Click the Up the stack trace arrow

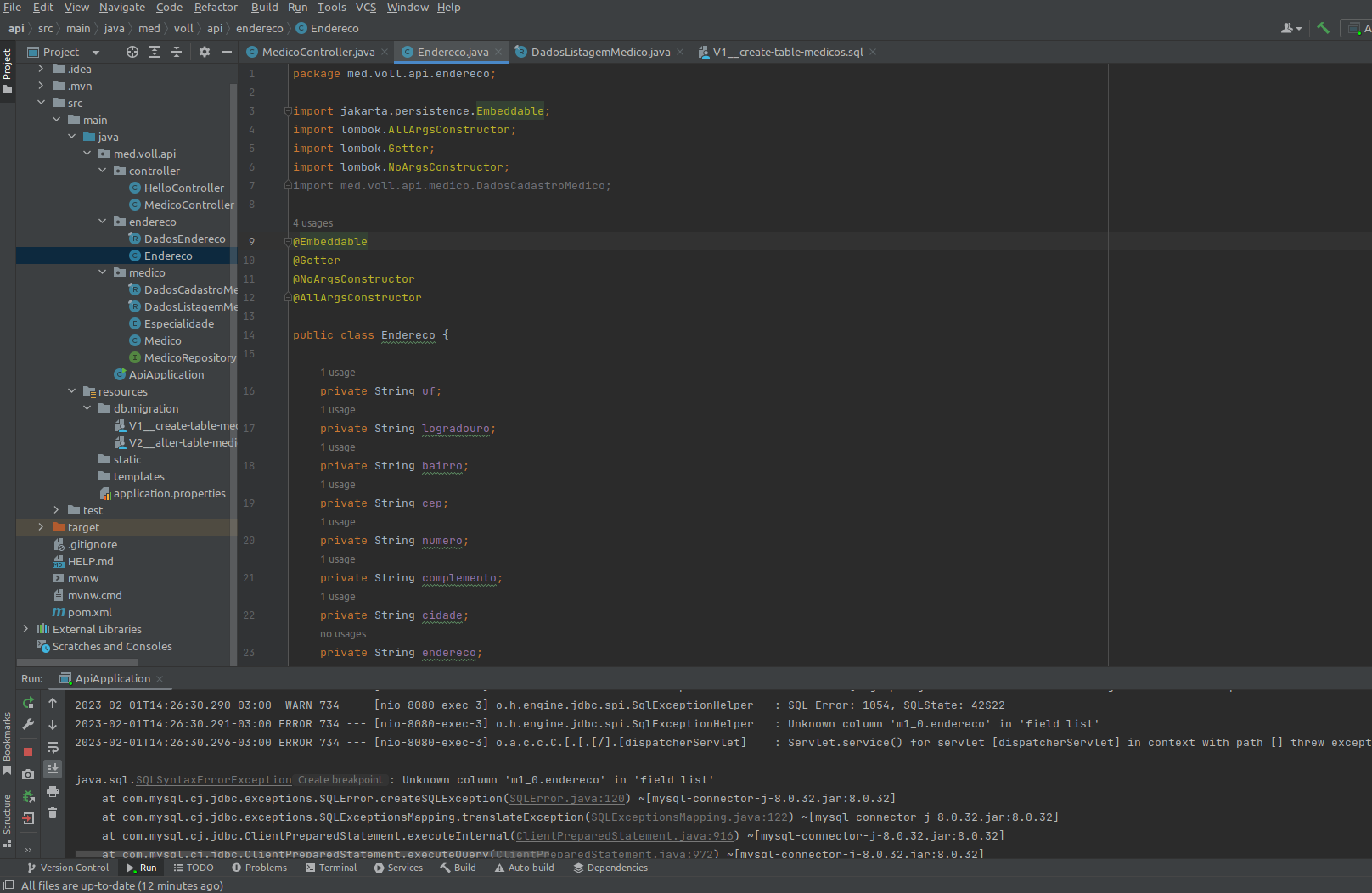(x=53, y=703)
